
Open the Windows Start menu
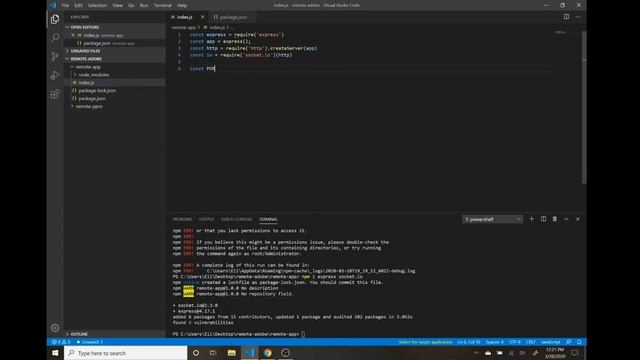point(55,353)
